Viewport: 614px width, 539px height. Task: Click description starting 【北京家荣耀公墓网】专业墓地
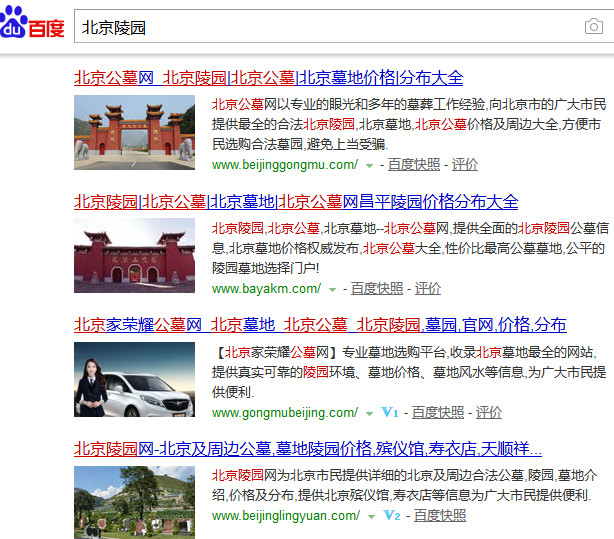(409, 372)
